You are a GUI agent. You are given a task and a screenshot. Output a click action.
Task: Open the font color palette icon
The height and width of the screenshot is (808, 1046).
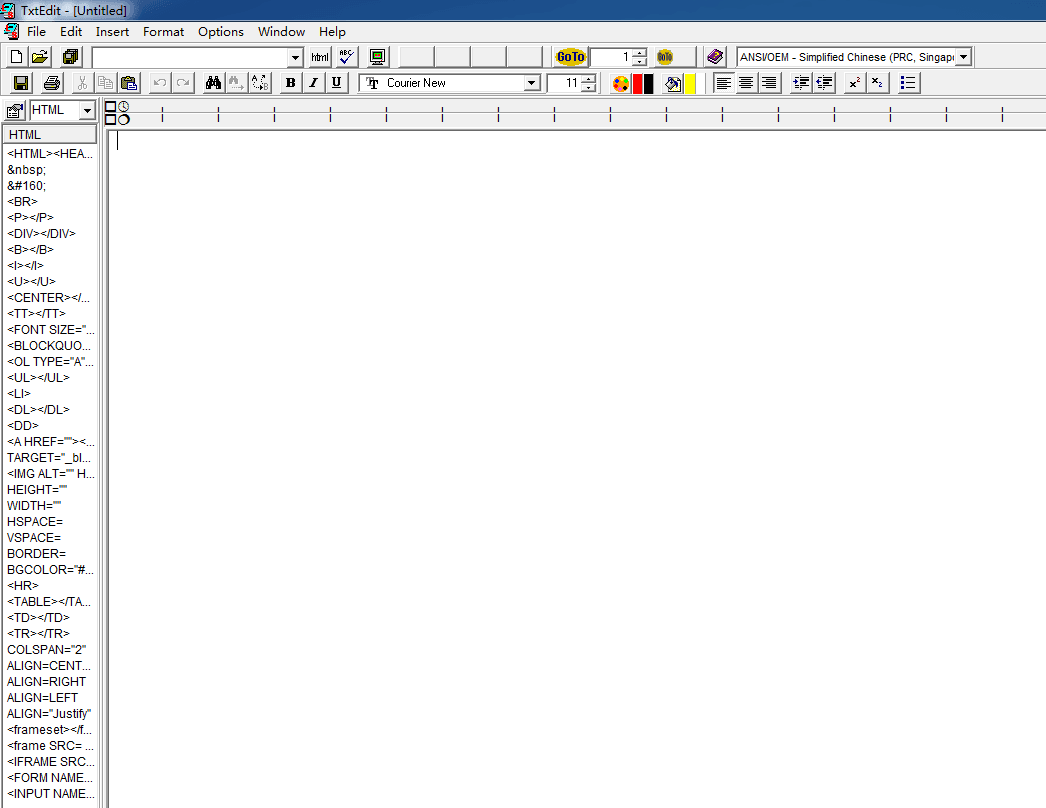[620, 83]
